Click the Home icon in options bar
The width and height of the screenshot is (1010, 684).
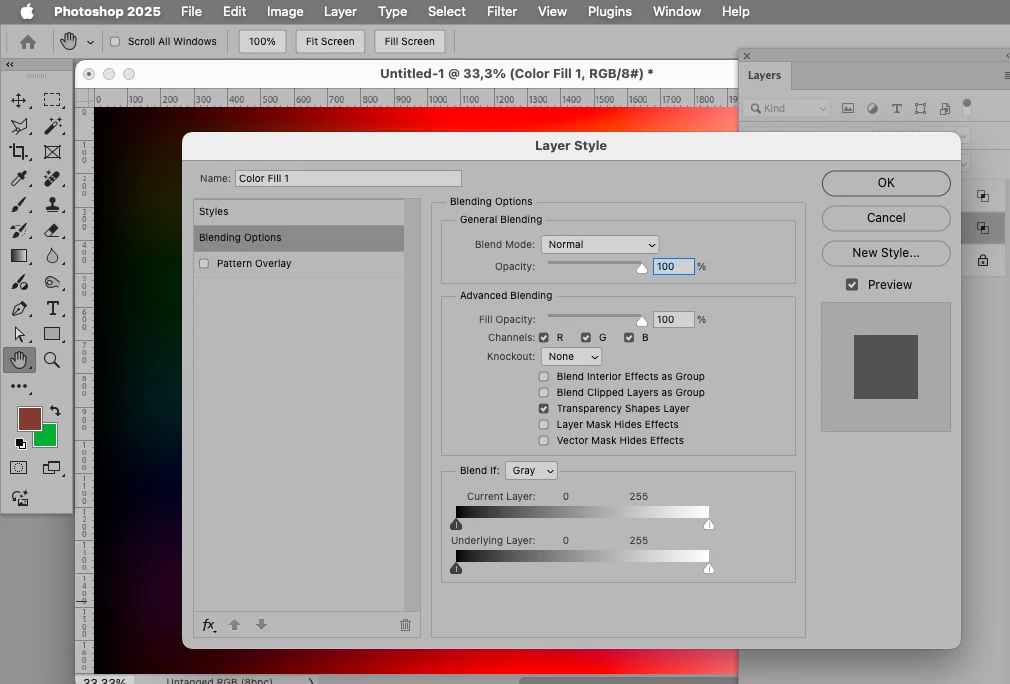click(x=28, y=43)
